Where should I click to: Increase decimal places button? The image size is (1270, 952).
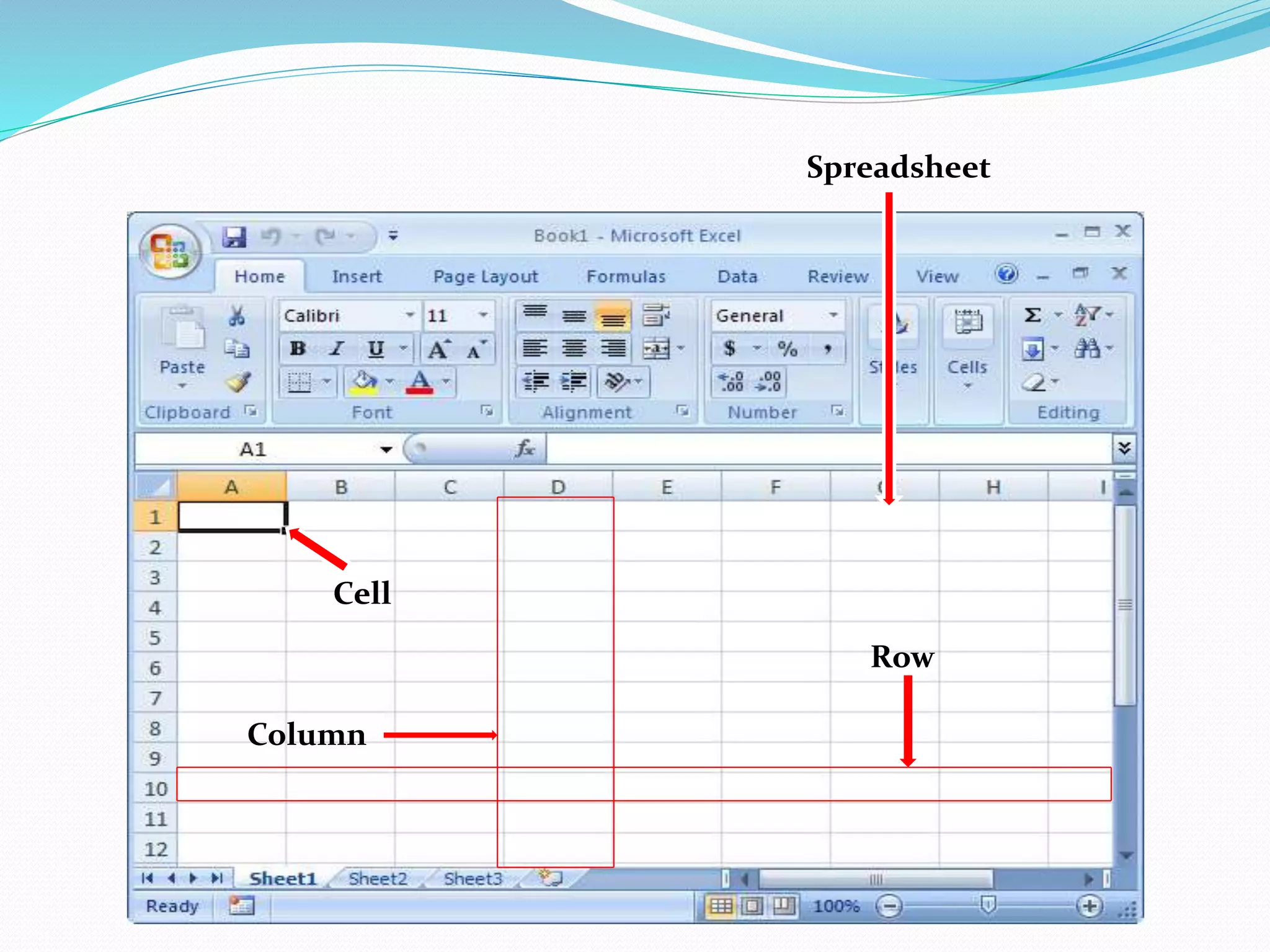coord(731,381)
